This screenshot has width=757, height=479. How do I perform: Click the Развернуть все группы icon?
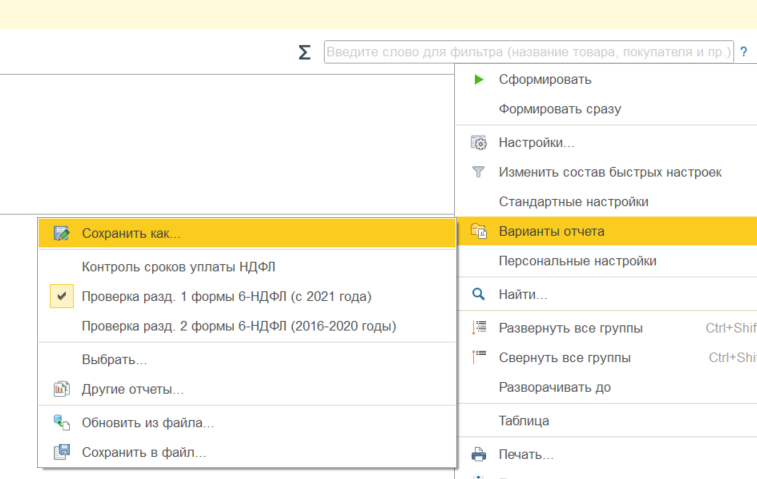click(x=478, y=328)
